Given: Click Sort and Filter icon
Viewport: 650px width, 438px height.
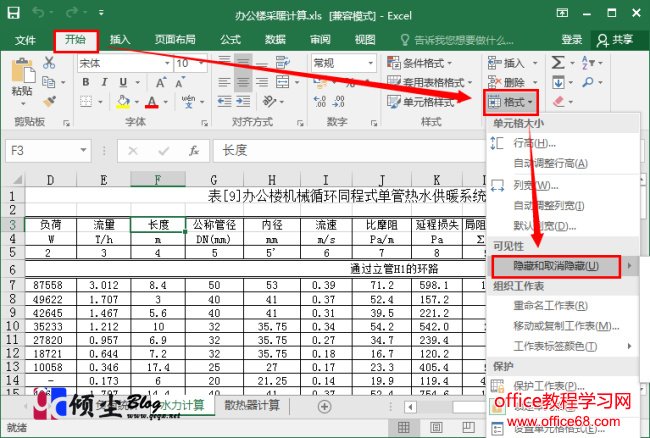Looking at the screenshot, I should coord(588,63).
